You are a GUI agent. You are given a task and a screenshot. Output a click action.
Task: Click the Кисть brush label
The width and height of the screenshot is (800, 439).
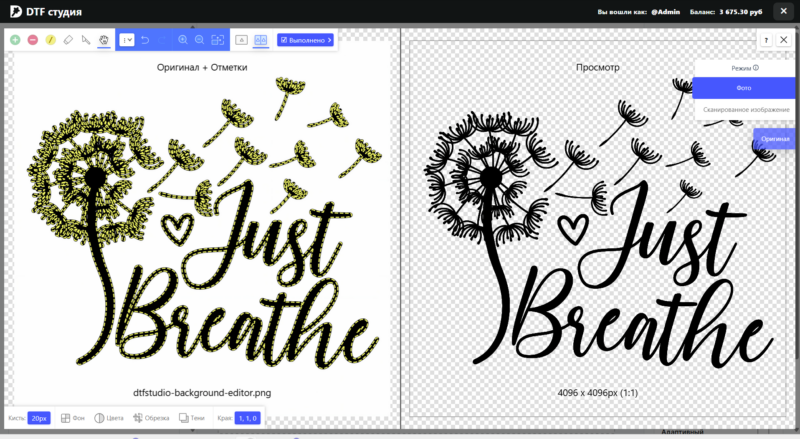coord(16,418)
